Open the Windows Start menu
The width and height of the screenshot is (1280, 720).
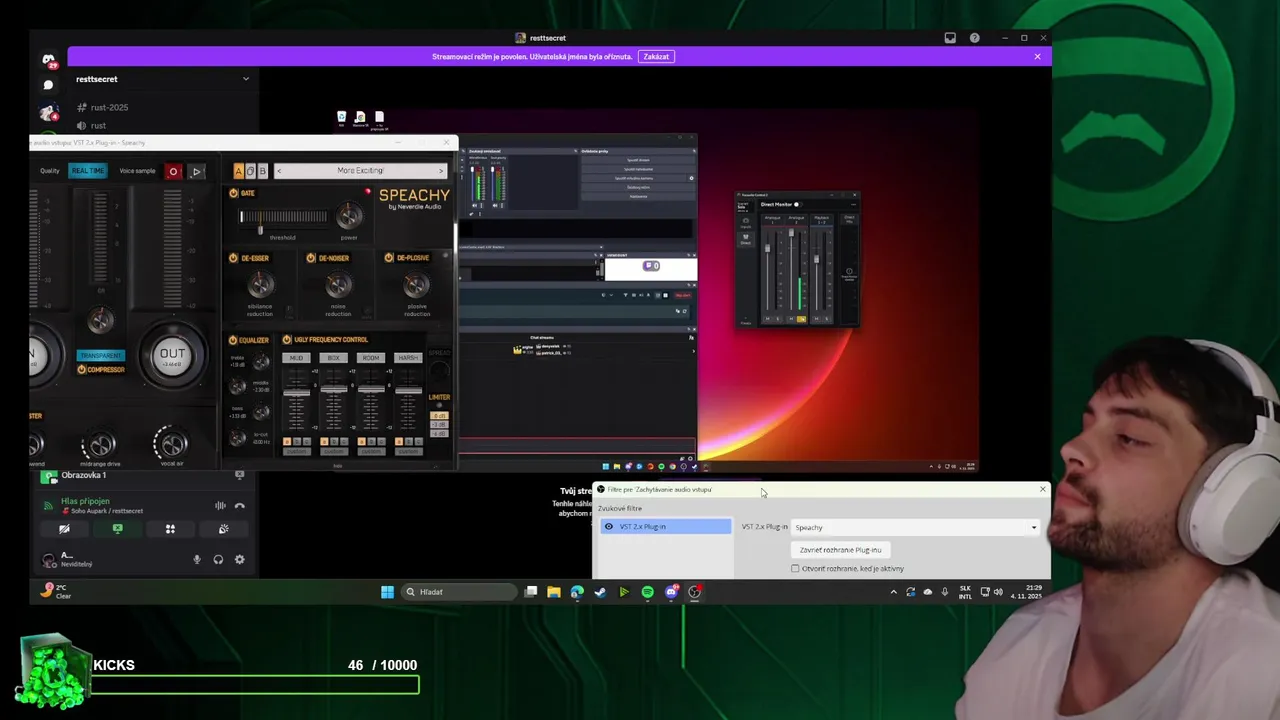pyautogui.click(x=387, y=592)
